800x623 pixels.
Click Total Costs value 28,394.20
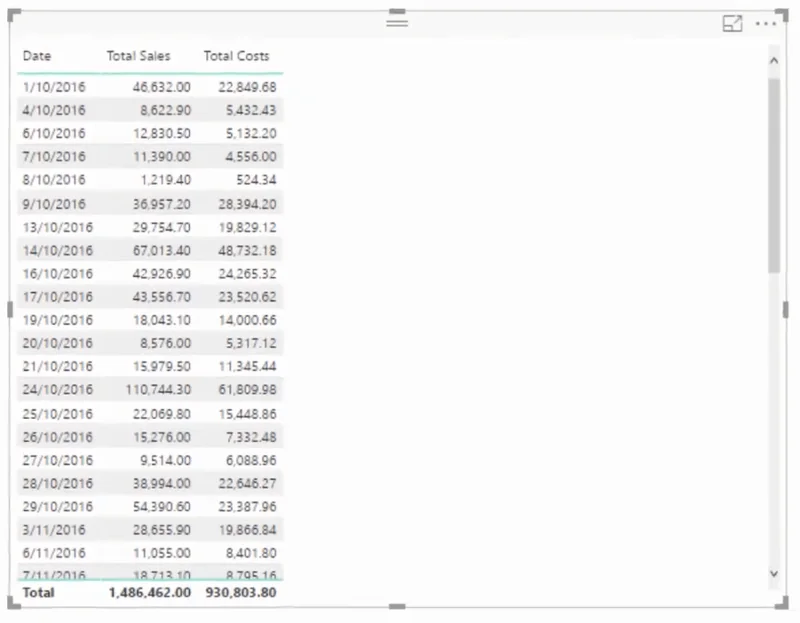coord(247,204)
